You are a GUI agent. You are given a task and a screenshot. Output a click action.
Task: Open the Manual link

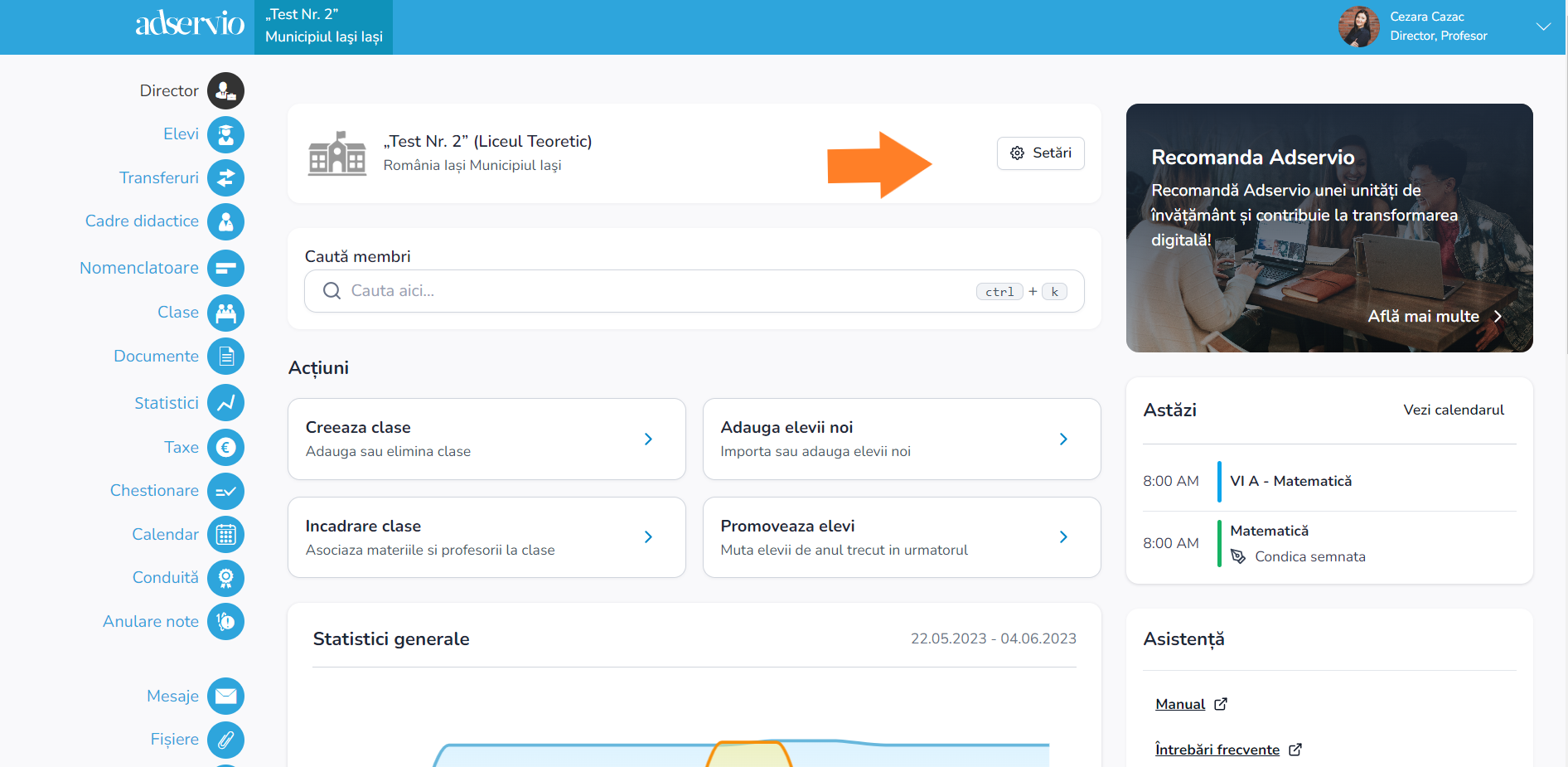coord(1180,704)
